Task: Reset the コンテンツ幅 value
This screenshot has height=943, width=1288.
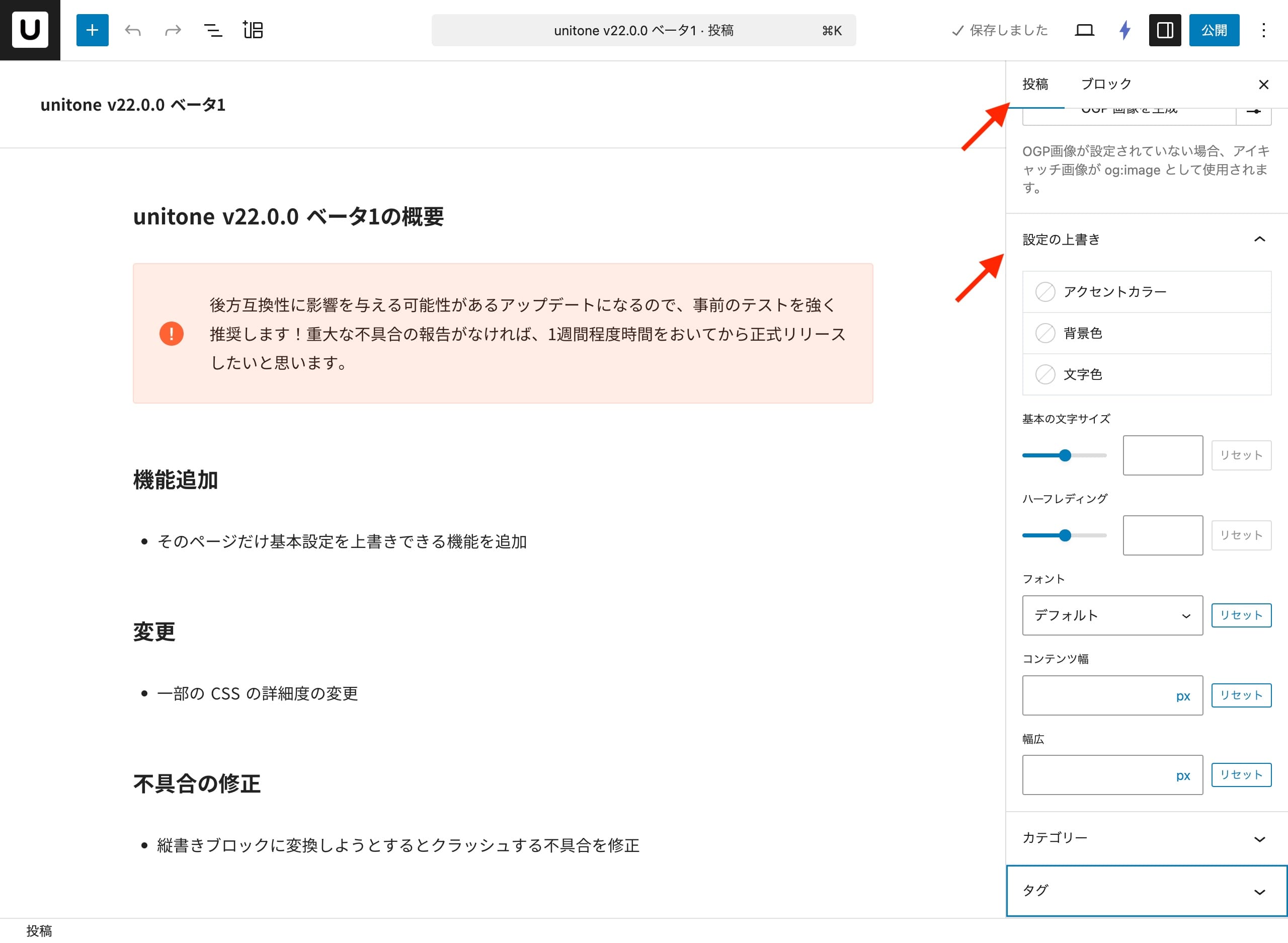Action: tap(1241, 695)
